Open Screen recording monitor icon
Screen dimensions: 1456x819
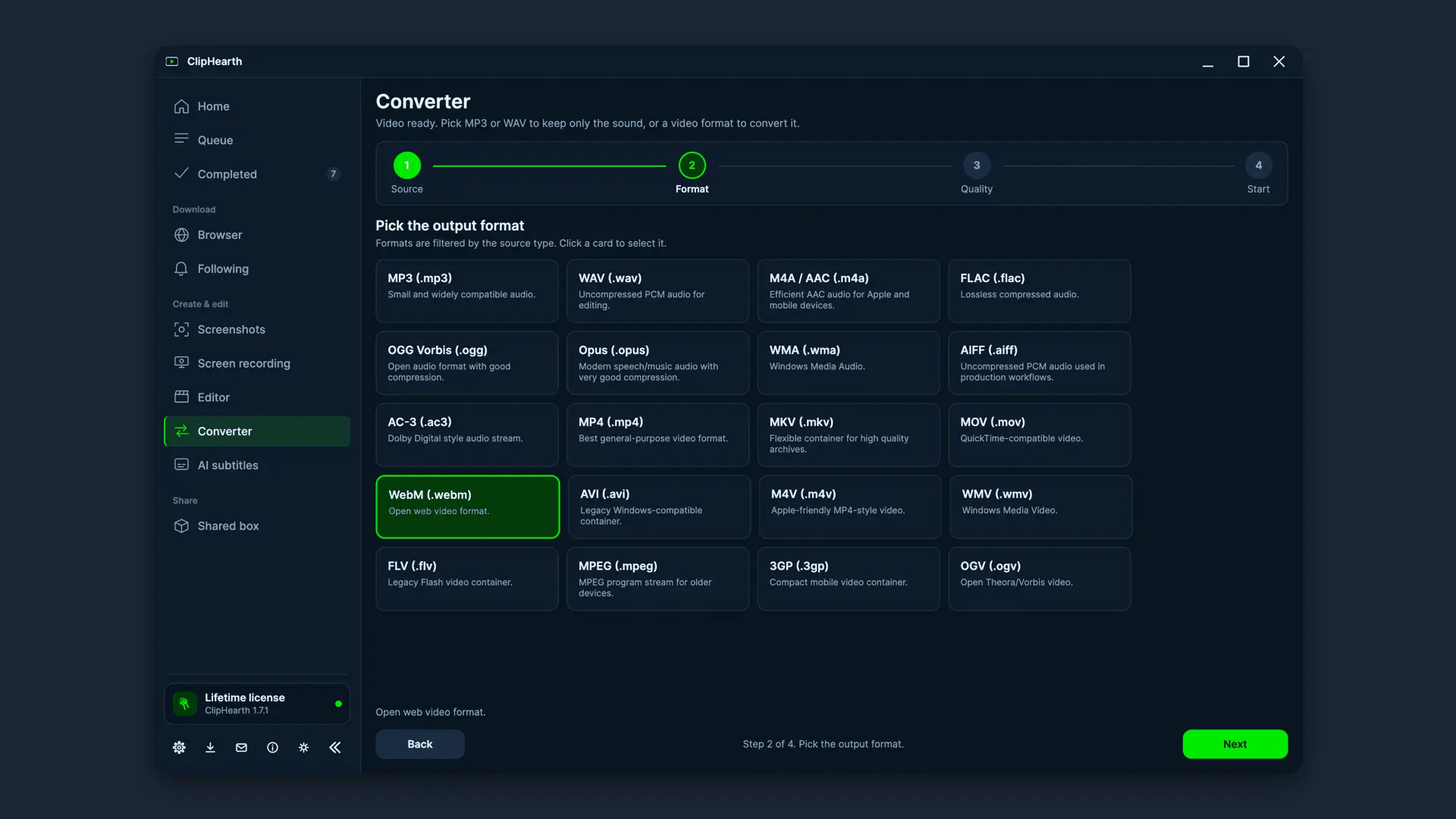(181, 362)
